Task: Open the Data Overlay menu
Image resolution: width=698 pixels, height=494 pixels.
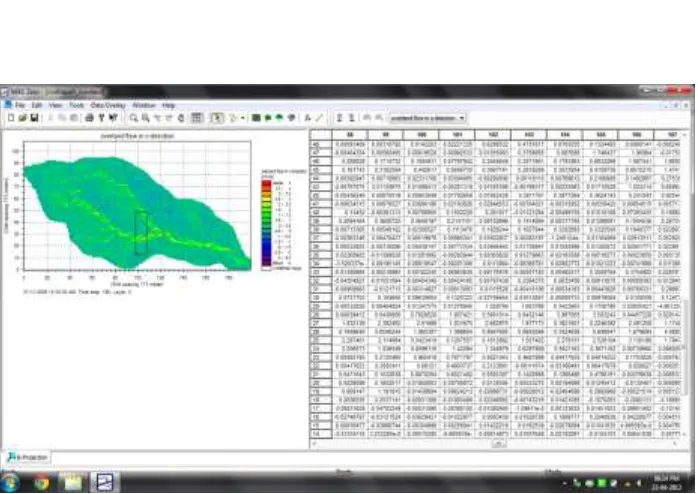Action: click(x=108, y=105)
